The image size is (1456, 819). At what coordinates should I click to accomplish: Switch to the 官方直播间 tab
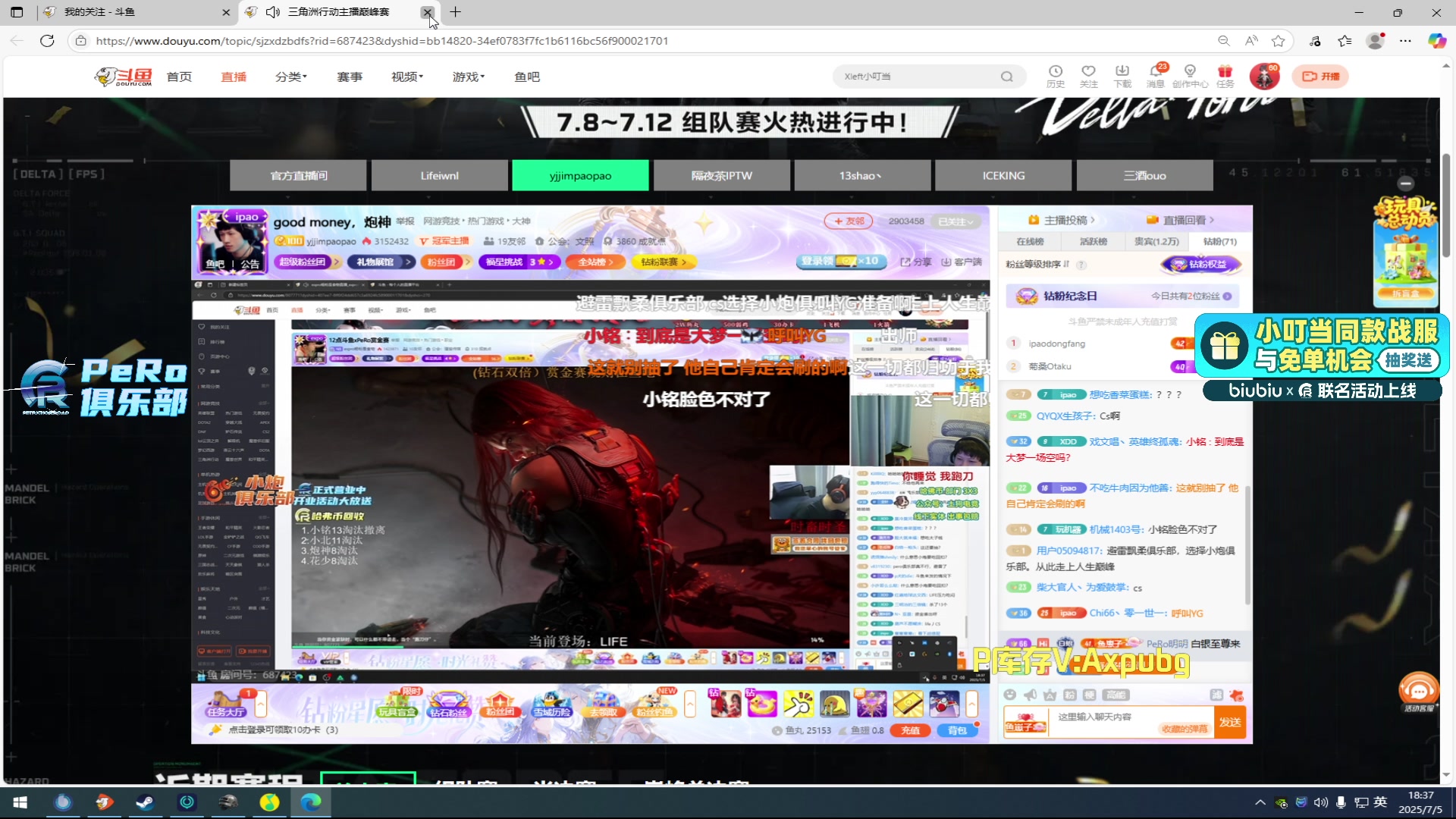(299, 175)
